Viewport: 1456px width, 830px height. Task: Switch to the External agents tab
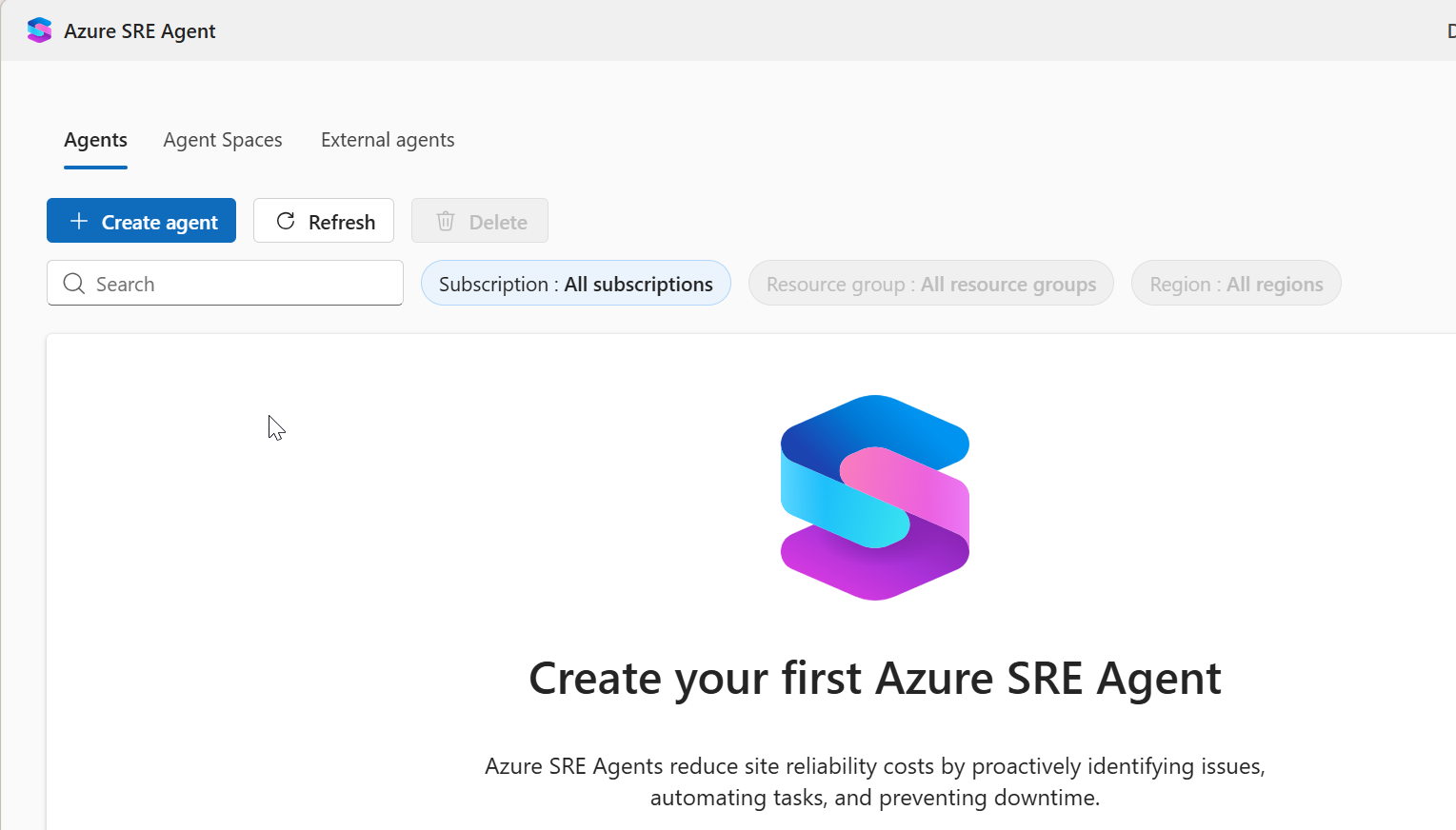(388, 140)
